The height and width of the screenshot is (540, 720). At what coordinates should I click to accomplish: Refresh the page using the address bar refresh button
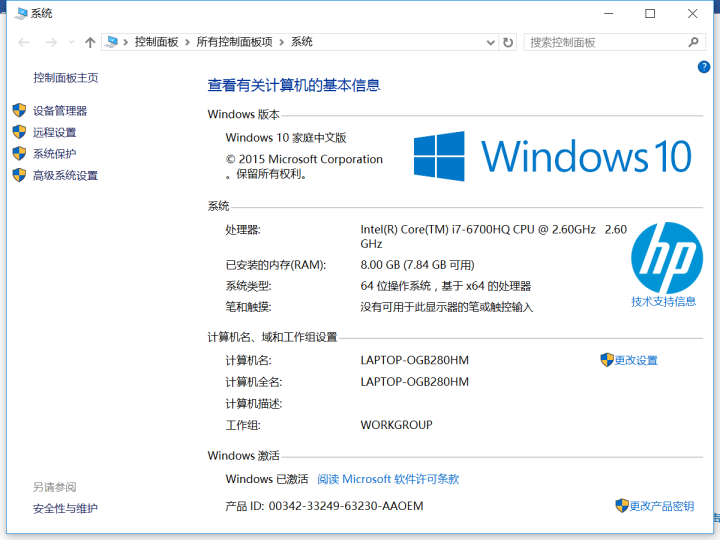[508, 42]
